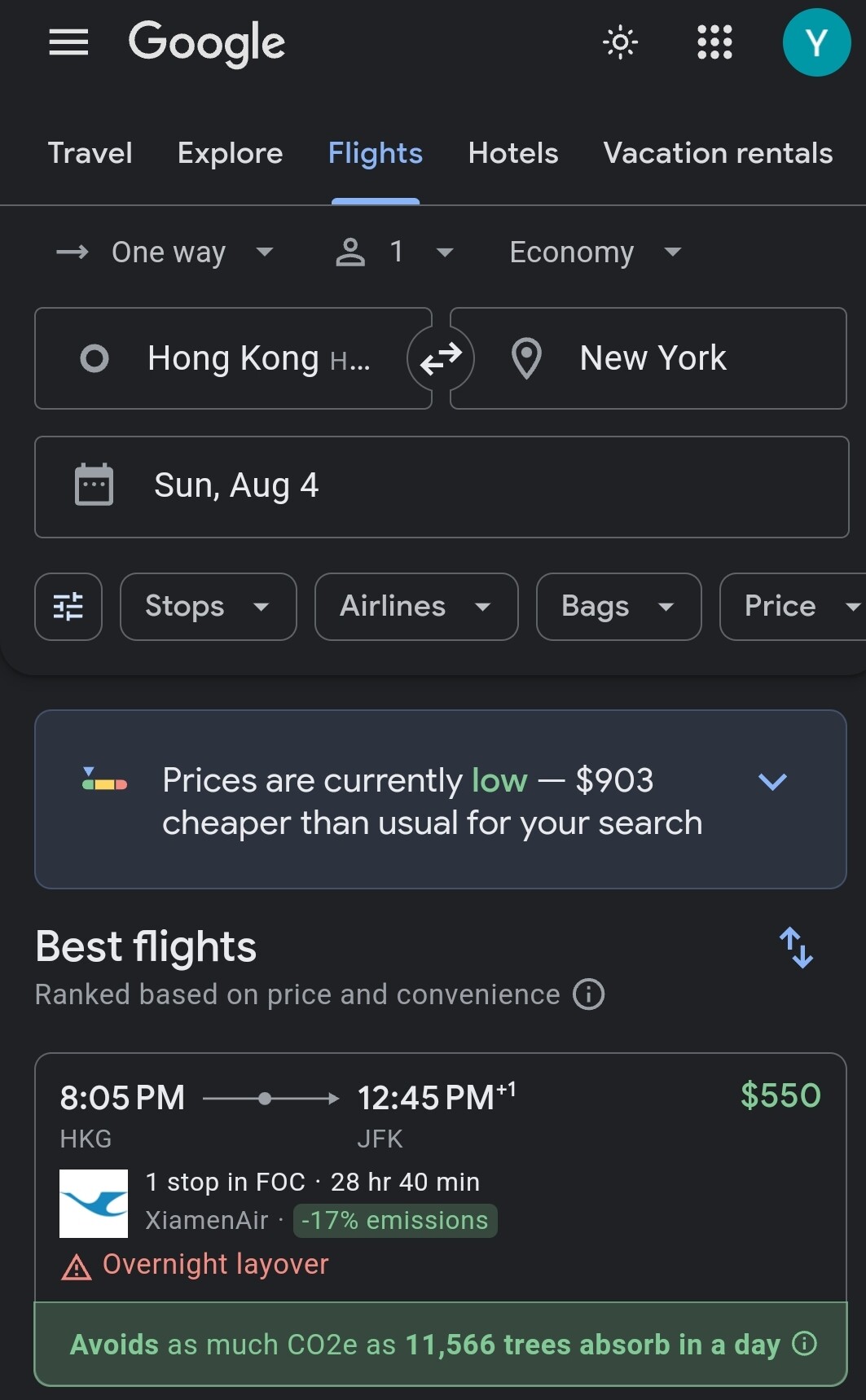Open the Bags filter
The width and height of the screenshot is (866, 1400).
(618, 607)
